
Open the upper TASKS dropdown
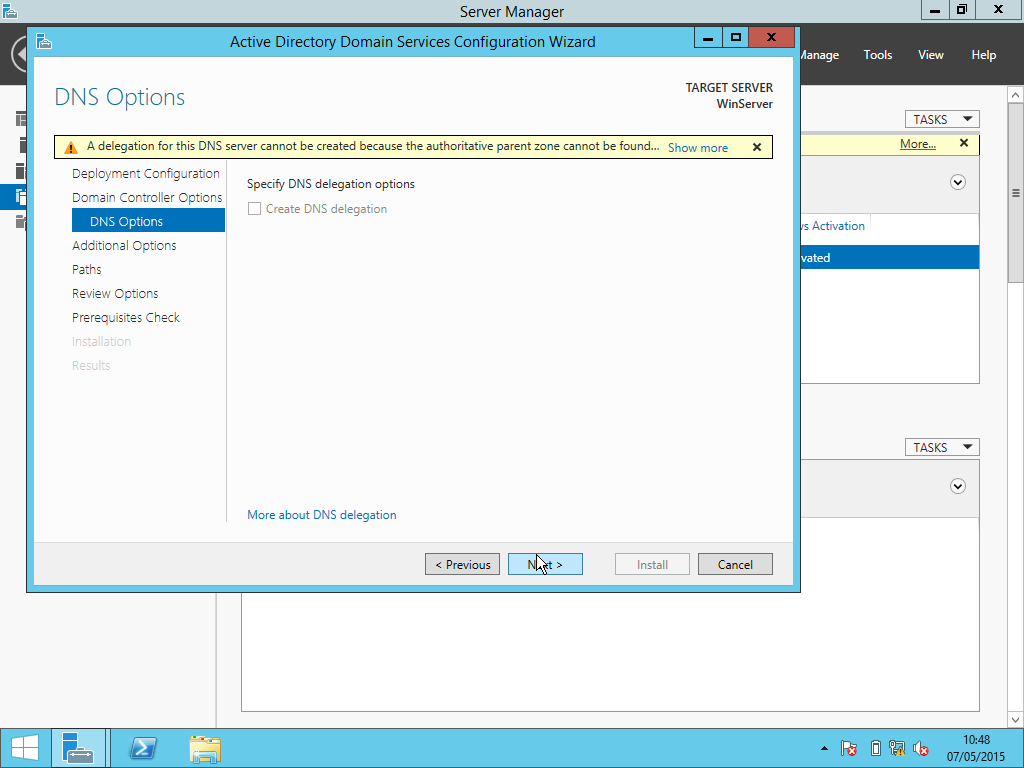(x=941, y=118)
